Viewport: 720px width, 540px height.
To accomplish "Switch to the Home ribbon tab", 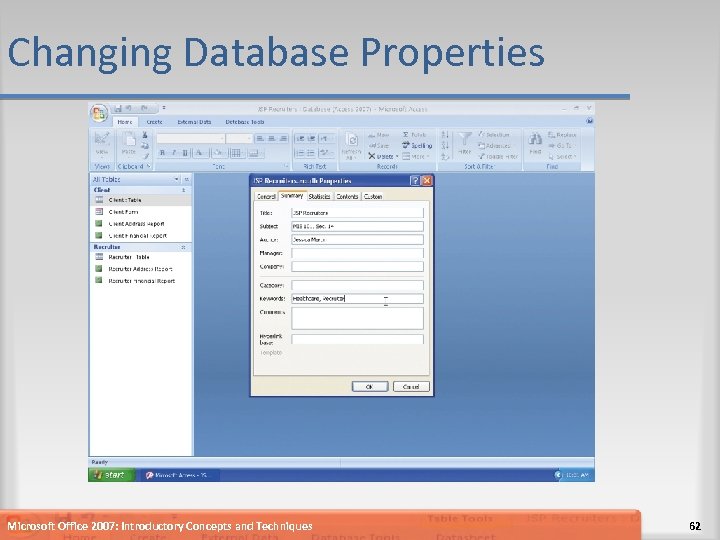I will point(125,122).
